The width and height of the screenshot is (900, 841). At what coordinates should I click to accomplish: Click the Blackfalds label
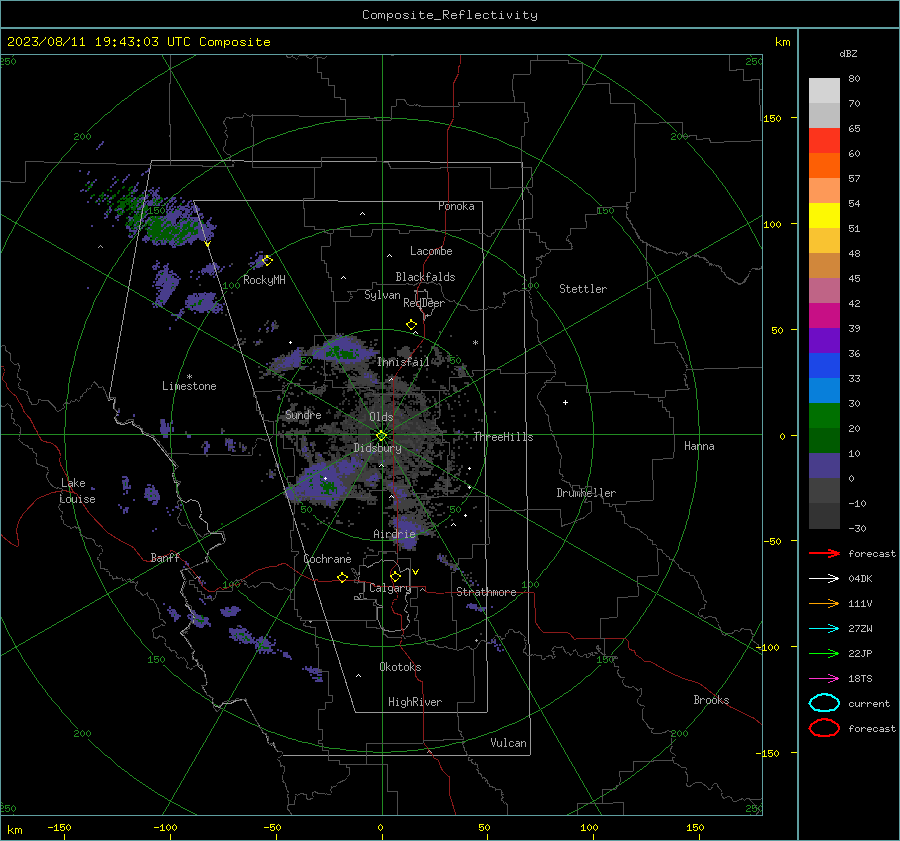tap(425, 277)
